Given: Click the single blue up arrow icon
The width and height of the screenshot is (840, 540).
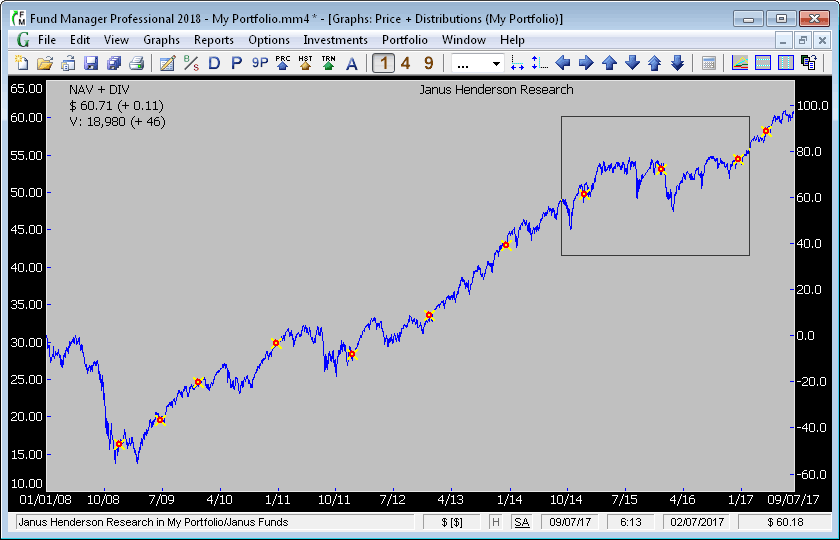Looking at the screenshot, I should click(609, 63).
